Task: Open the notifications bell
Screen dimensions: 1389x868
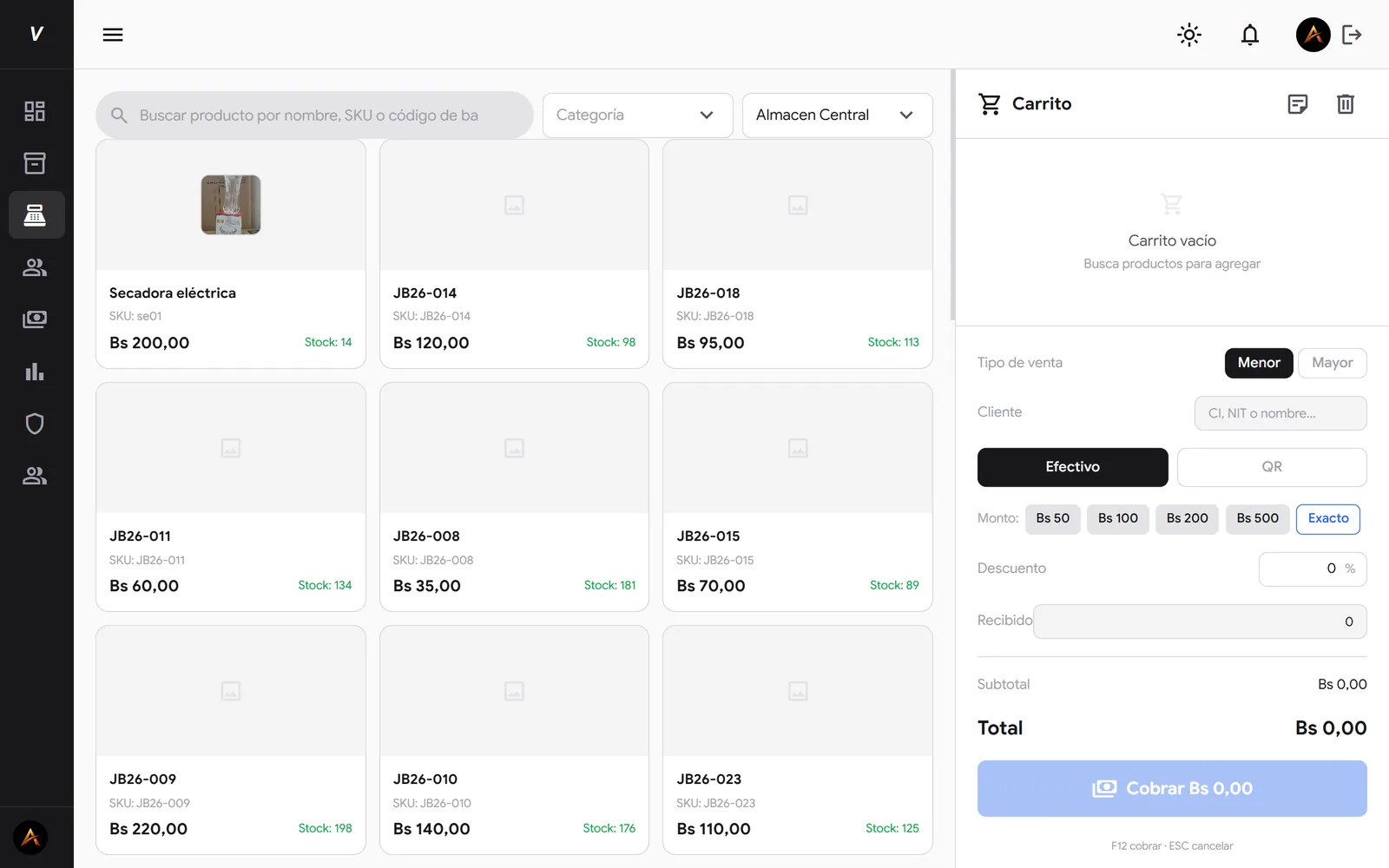Action: (1250, 35)
